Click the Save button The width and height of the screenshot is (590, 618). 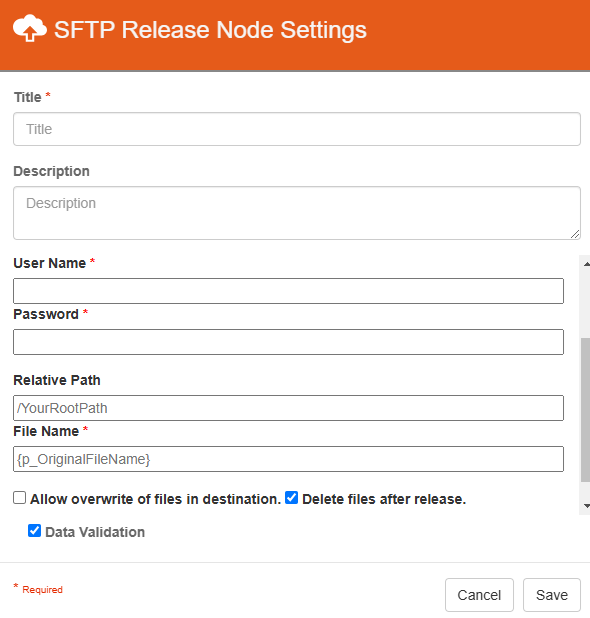click(551, 595)
